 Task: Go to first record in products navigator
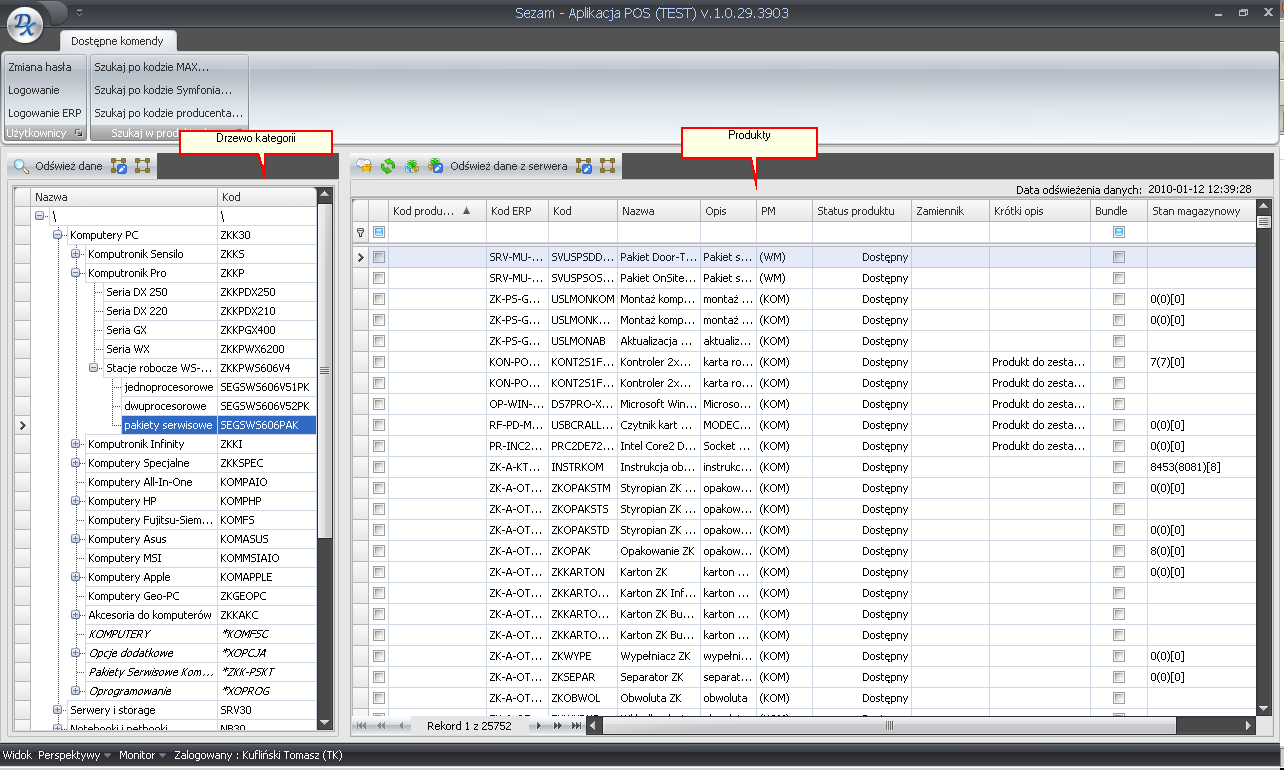coord(362,726)
